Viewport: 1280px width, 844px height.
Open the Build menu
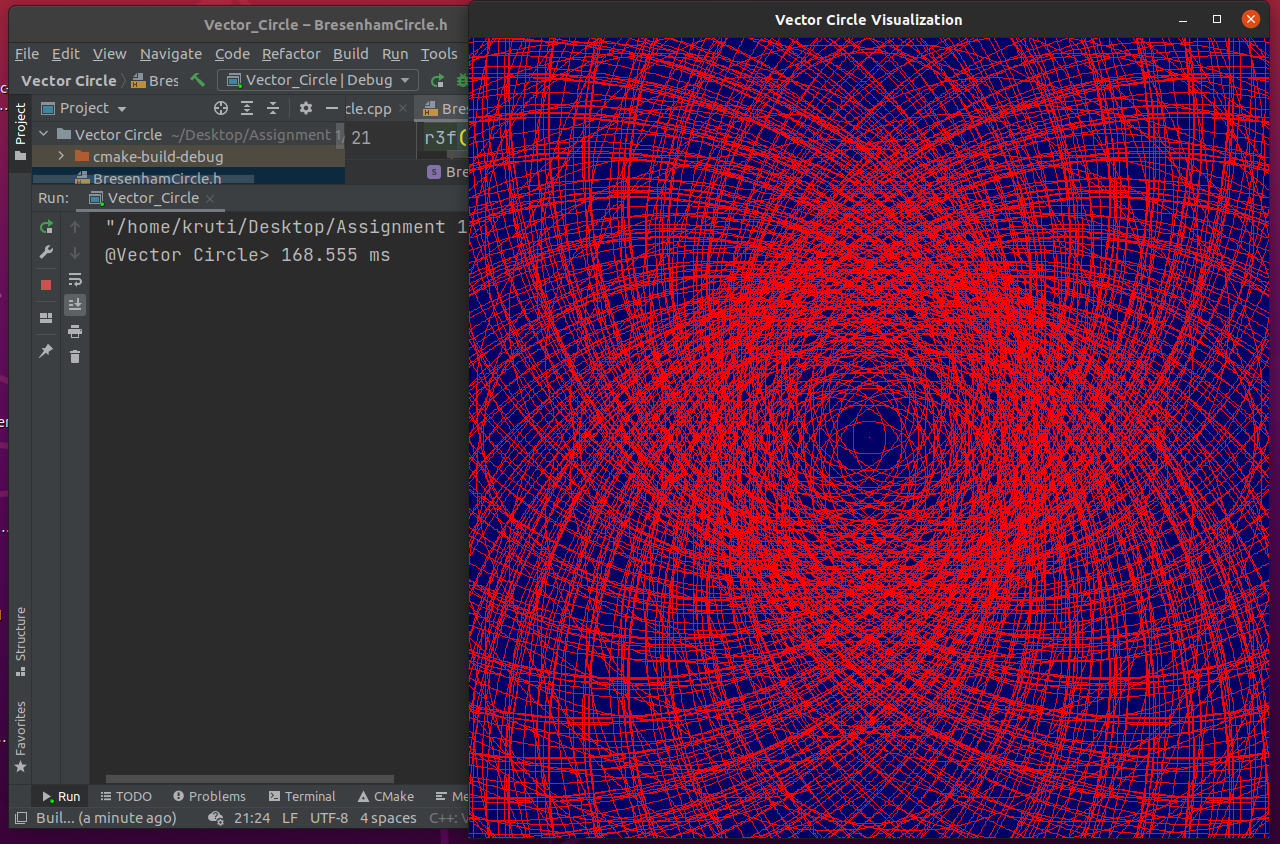[x=351, y=54]
